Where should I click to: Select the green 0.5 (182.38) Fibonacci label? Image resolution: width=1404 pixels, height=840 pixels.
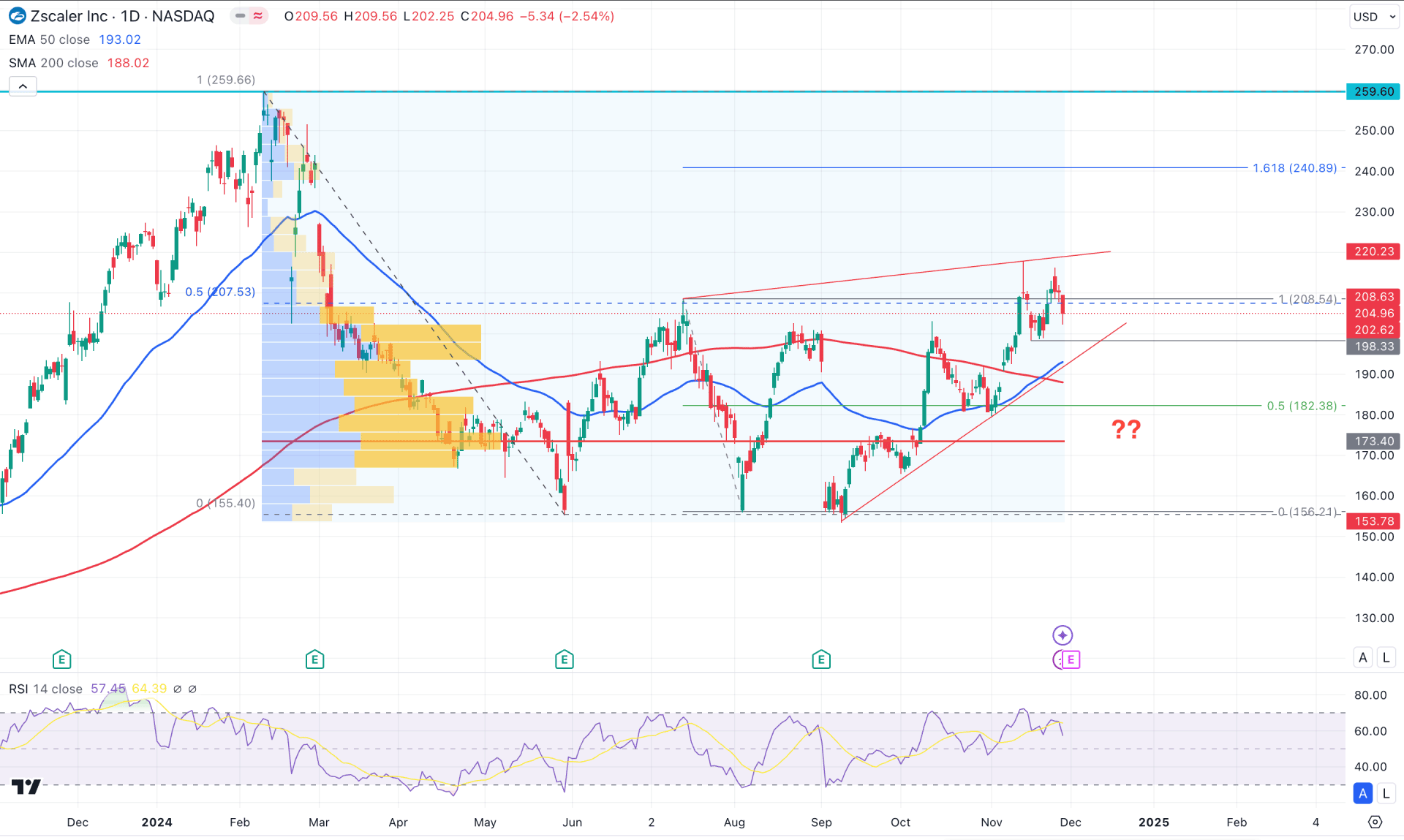point(1302,406)
